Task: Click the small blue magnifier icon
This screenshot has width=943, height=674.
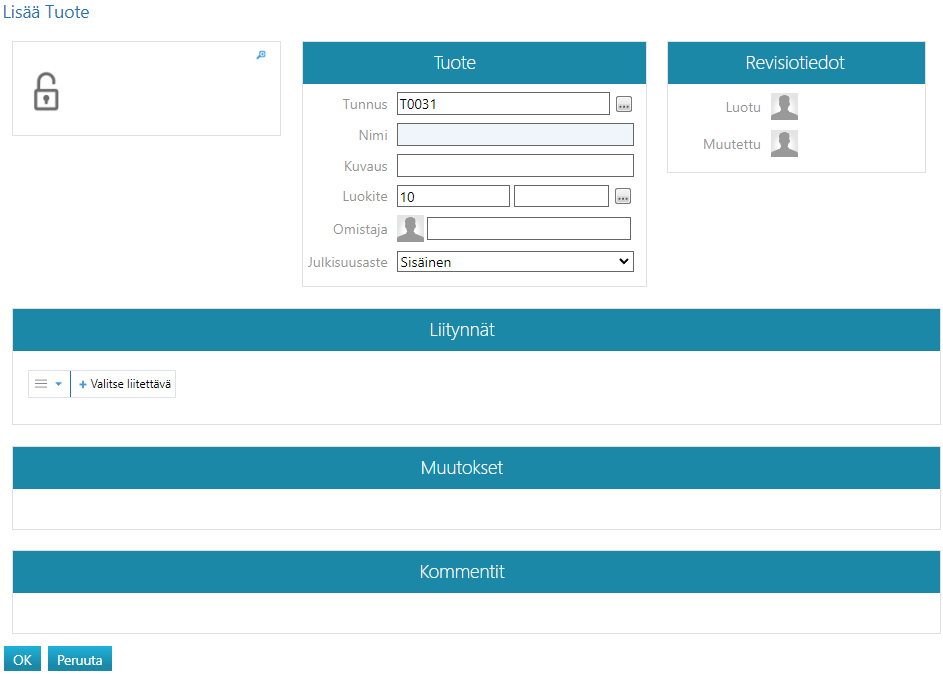Action: click(x=261, y=55)
